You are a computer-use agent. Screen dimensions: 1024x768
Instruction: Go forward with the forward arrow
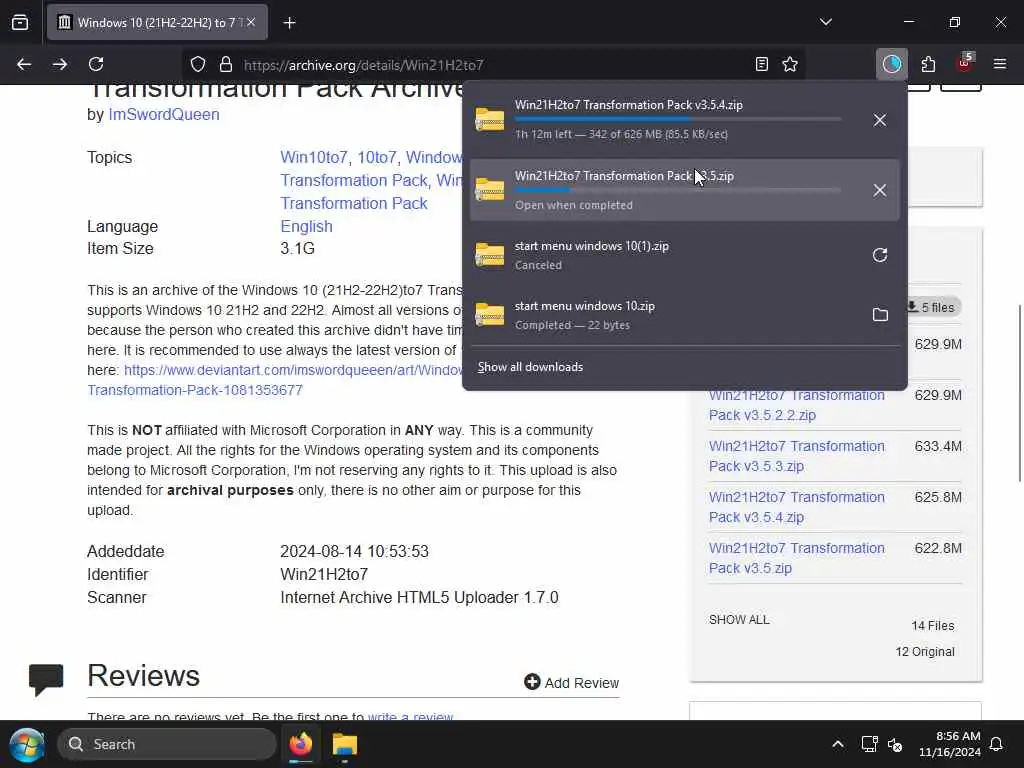60,64
